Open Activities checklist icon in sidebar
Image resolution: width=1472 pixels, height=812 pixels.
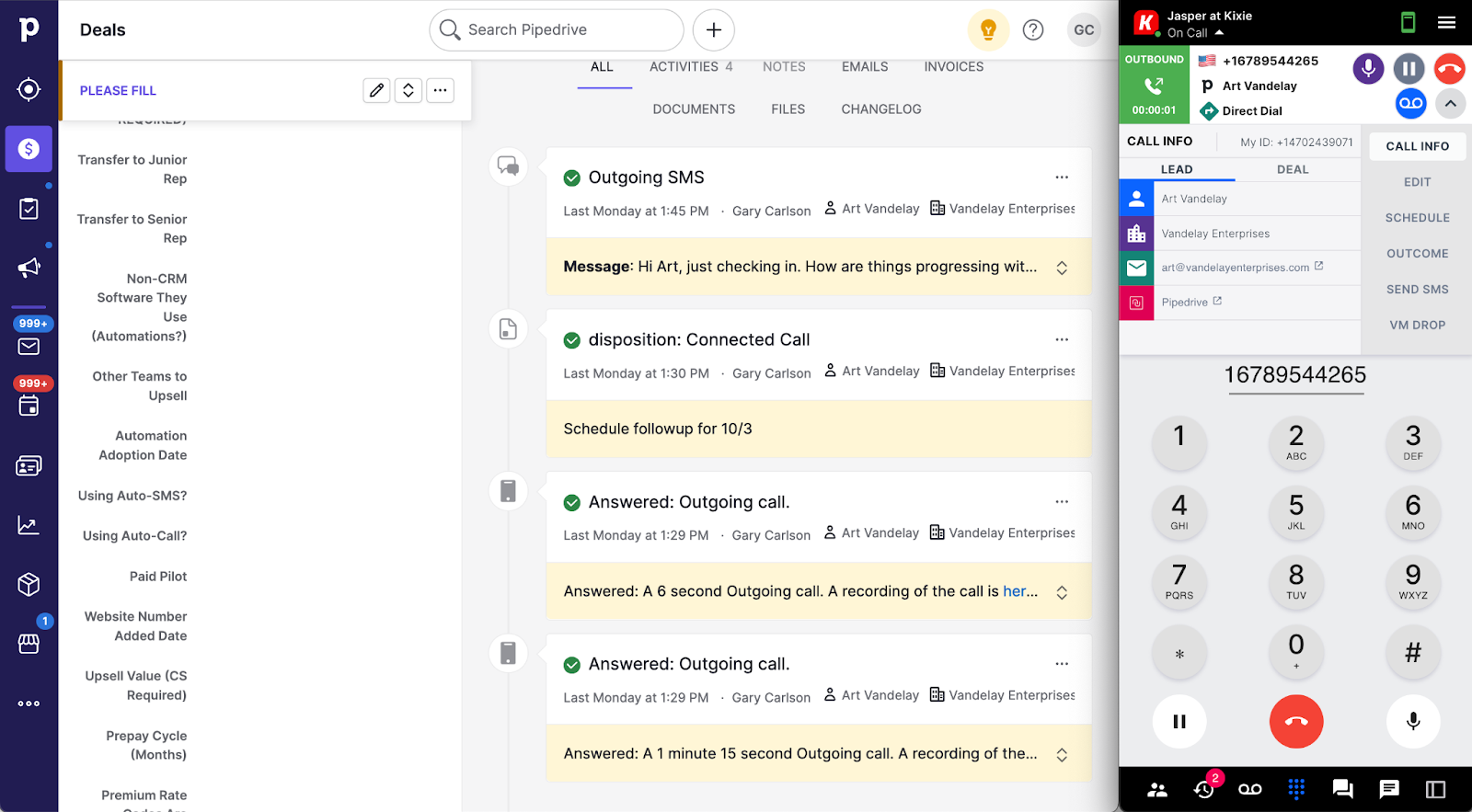pyautogui.click(x=29, y=209)
